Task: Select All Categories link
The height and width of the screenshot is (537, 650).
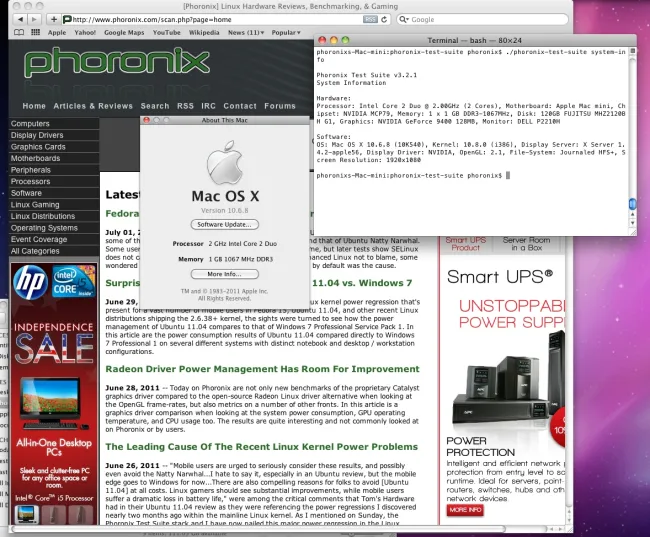Action: click(54, 251)
